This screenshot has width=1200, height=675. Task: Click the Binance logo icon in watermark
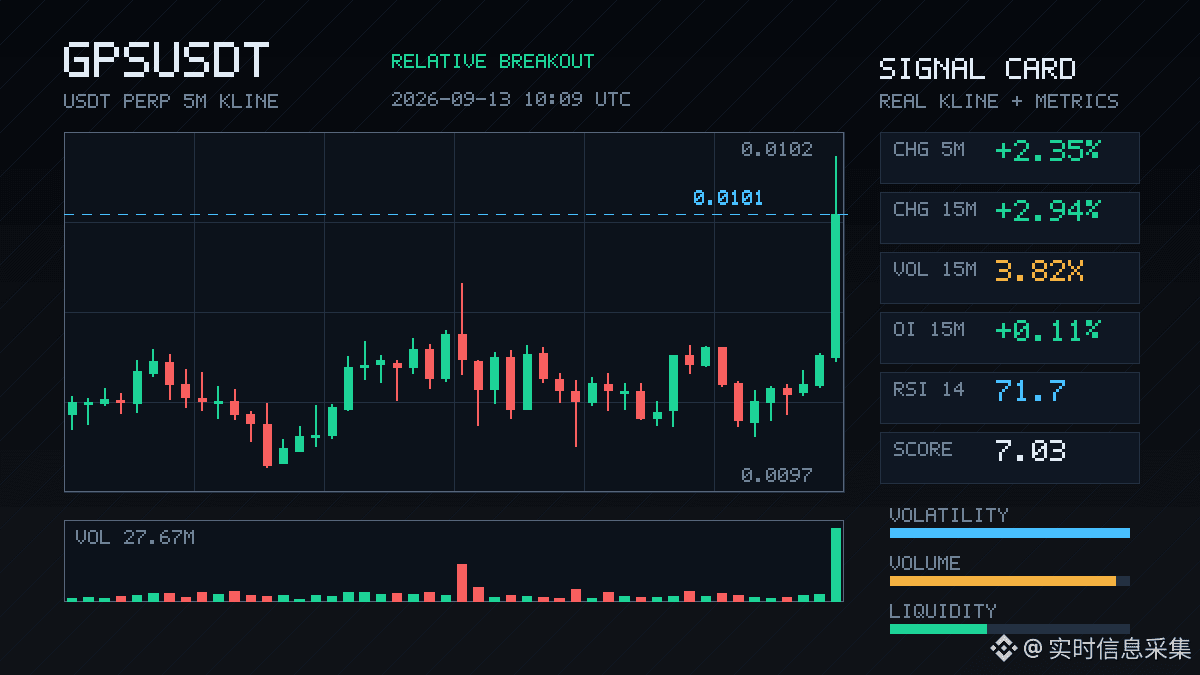click(x=1004, y=649)
